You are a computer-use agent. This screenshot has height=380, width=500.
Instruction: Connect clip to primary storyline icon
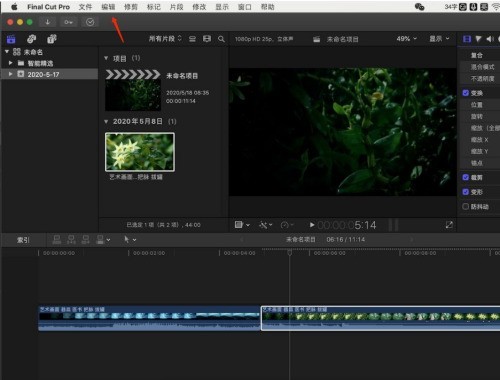tap(57, 239)
